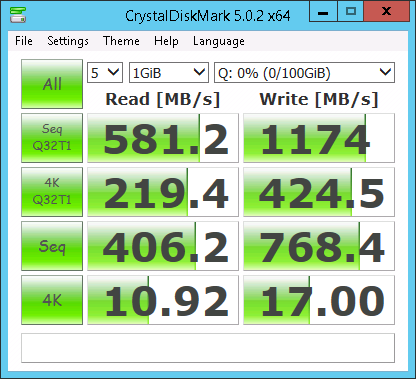The height and width of the screenshot is (379, 416).
Task: Start the 4K Q32T1 benchmark
Action: (x=52, y=192)
